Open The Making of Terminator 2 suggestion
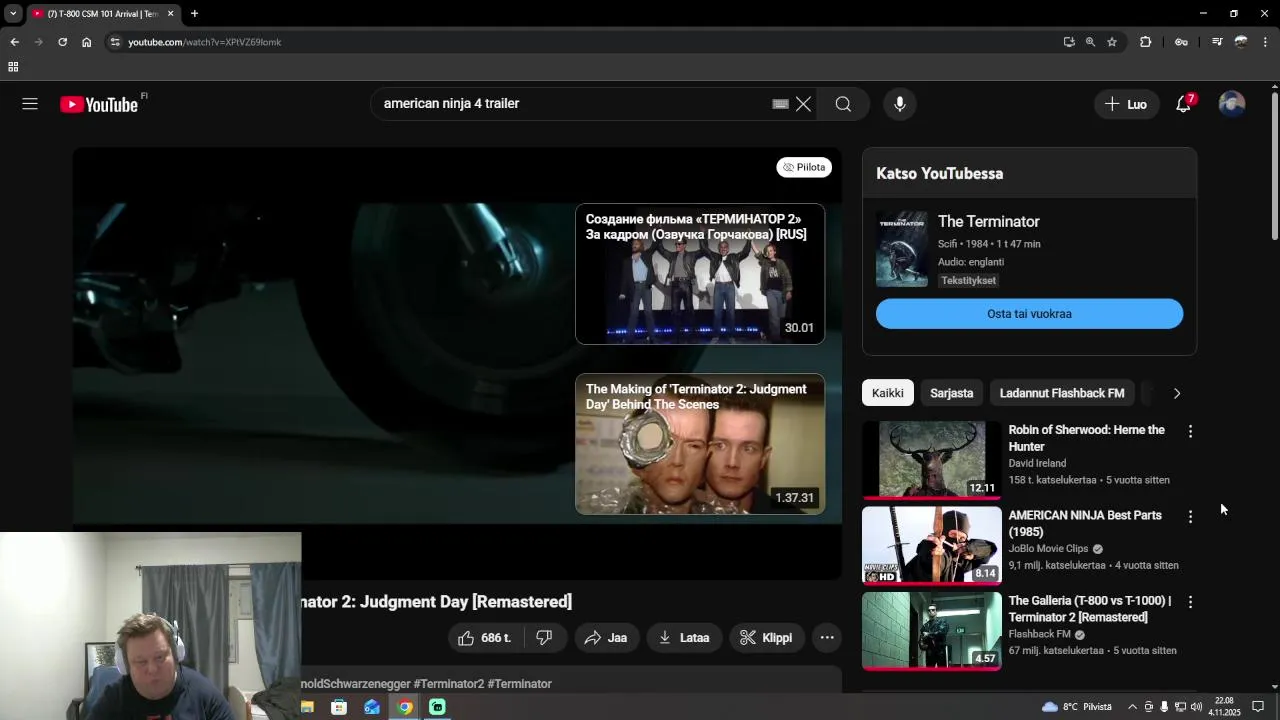The image size is (1280, 720). coord(700,444)
